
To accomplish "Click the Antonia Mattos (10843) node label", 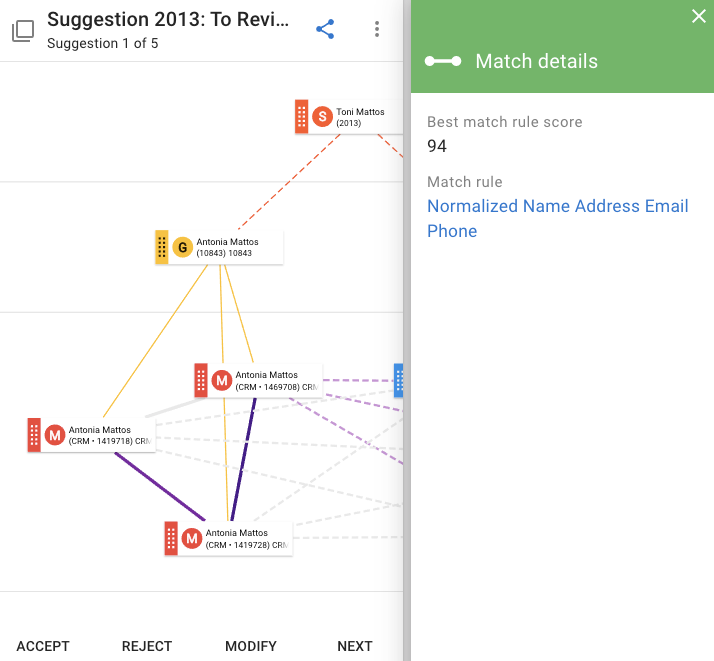I will 227,247.
